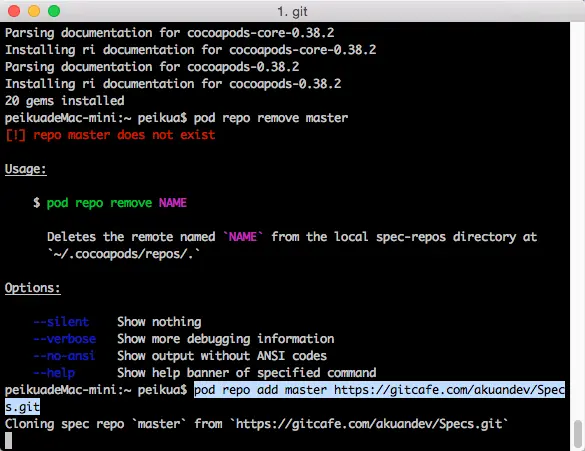585x451 pixels.
Task: Click the 'Cloning spec repo' output line
Action: point(257,424)
